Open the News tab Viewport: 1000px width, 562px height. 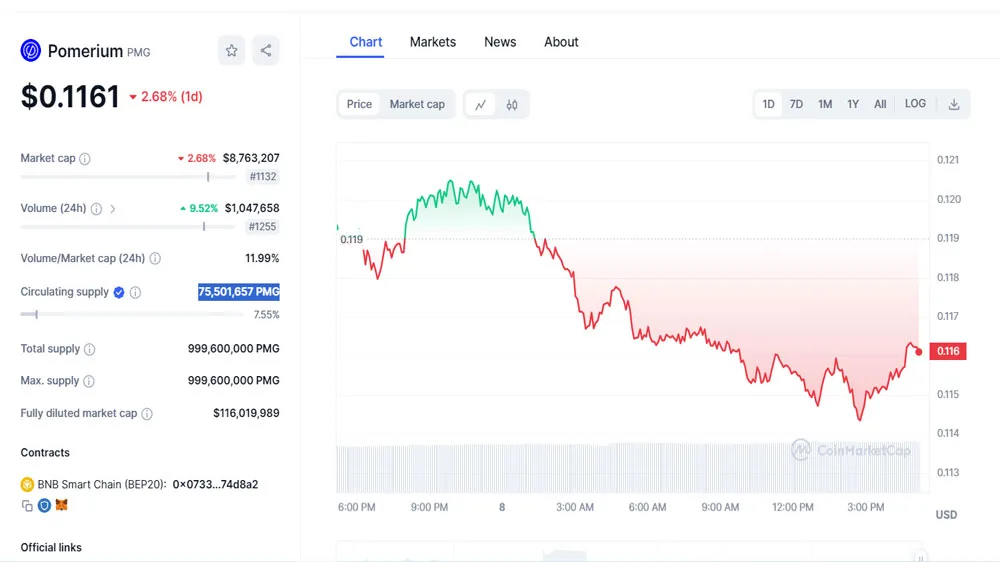click(x=500, y=42)
